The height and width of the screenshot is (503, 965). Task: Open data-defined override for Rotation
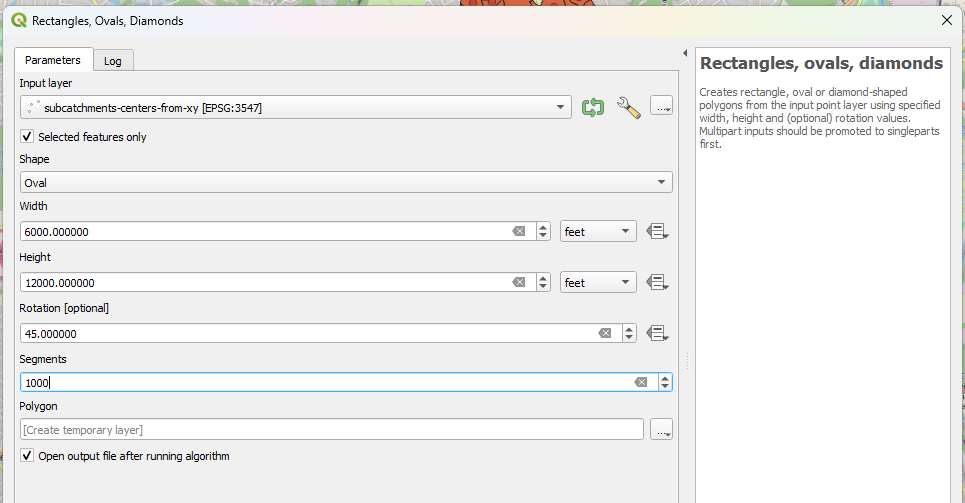click(657, 334)
